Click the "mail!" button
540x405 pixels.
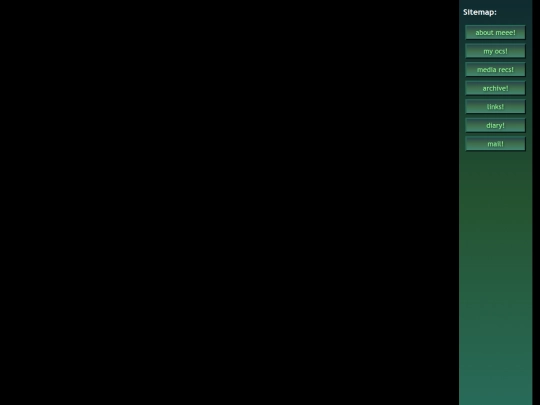tap(495, 144)
